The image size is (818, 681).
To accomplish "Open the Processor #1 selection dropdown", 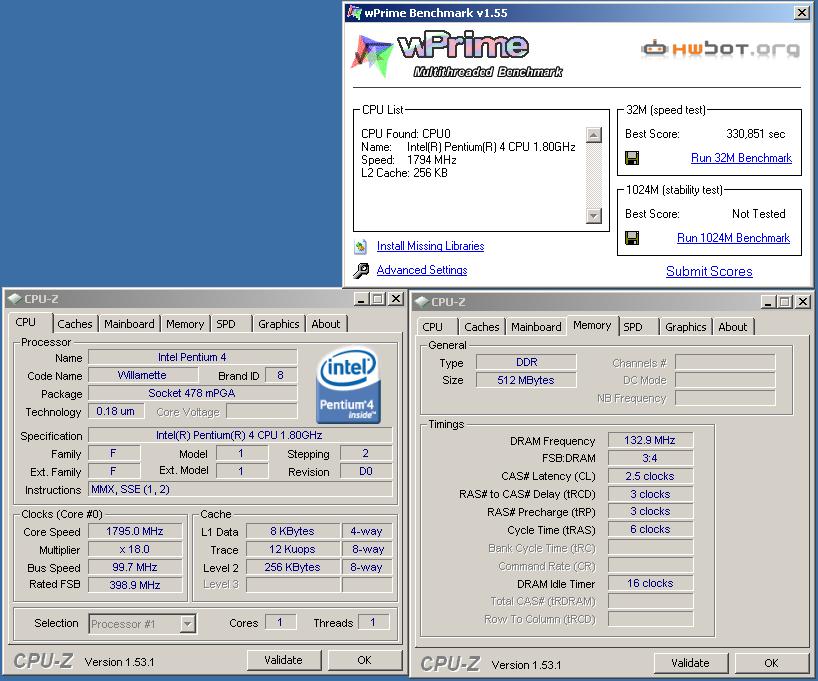I will (187, 624).
